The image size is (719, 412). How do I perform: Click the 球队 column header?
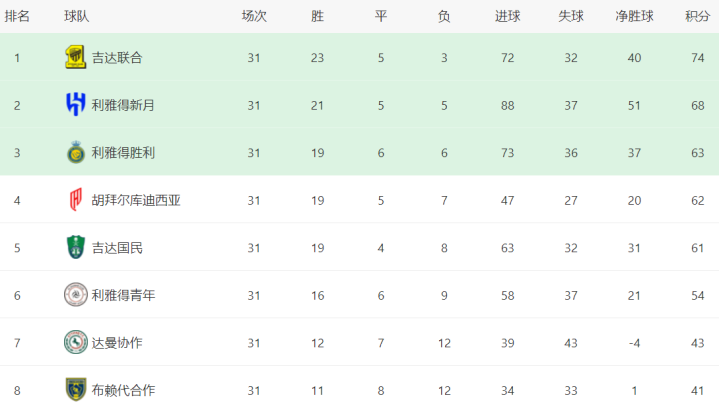click(x=77, y=17)
